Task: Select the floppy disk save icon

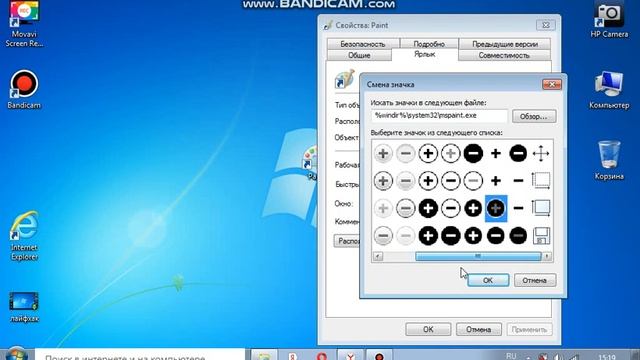Action: pos(541,236)
